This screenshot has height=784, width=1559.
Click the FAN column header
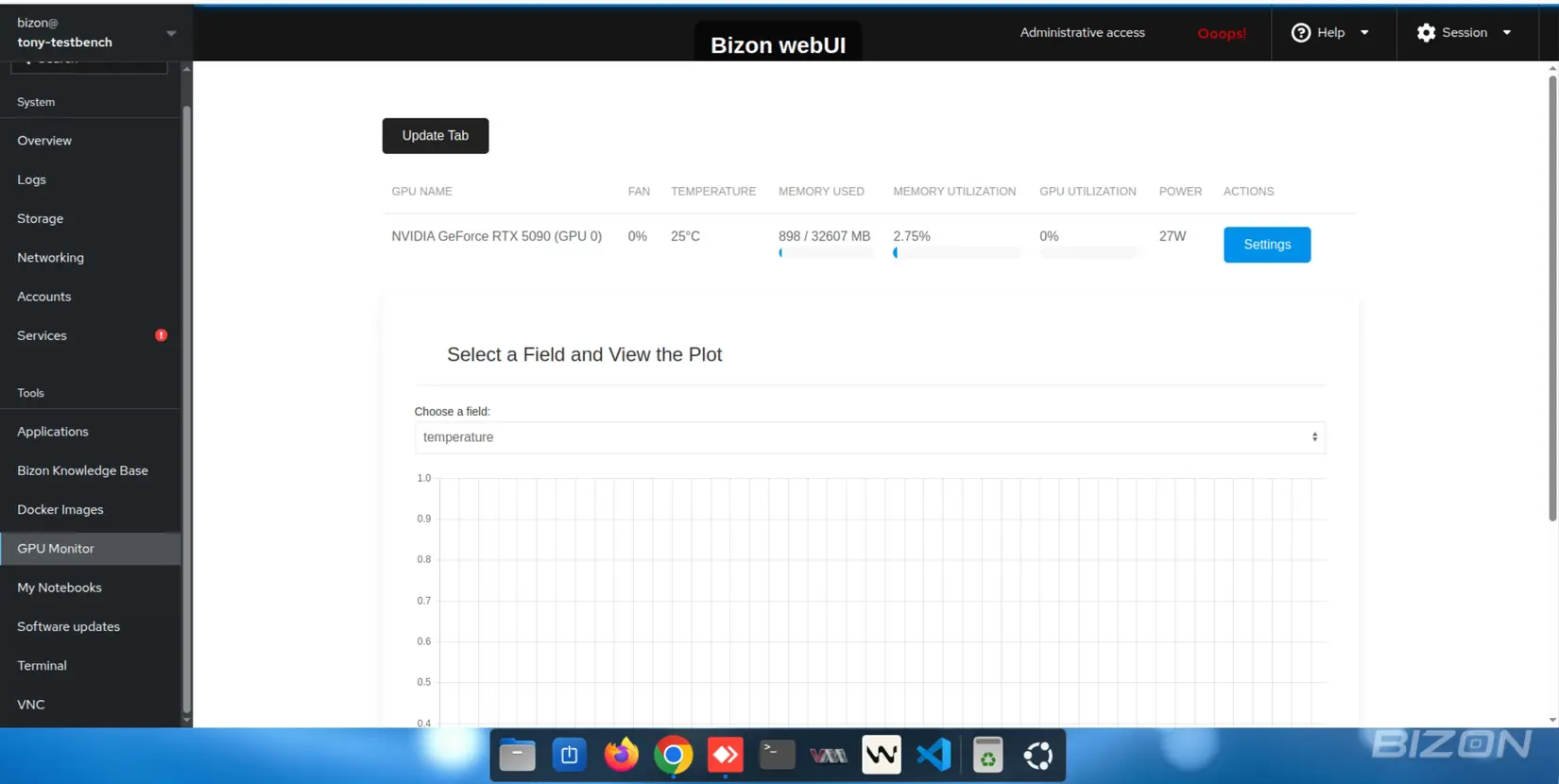click(x=639, y=192)
